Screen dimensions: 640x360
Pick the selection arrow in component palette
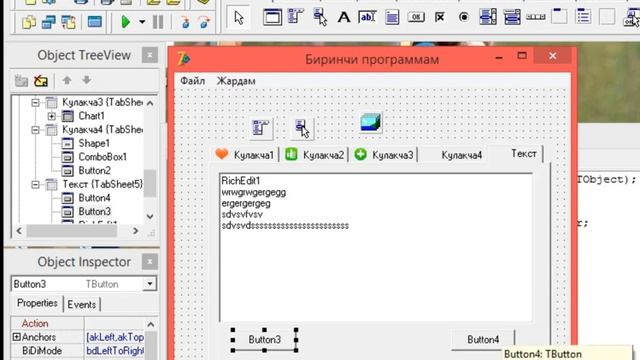239,18
